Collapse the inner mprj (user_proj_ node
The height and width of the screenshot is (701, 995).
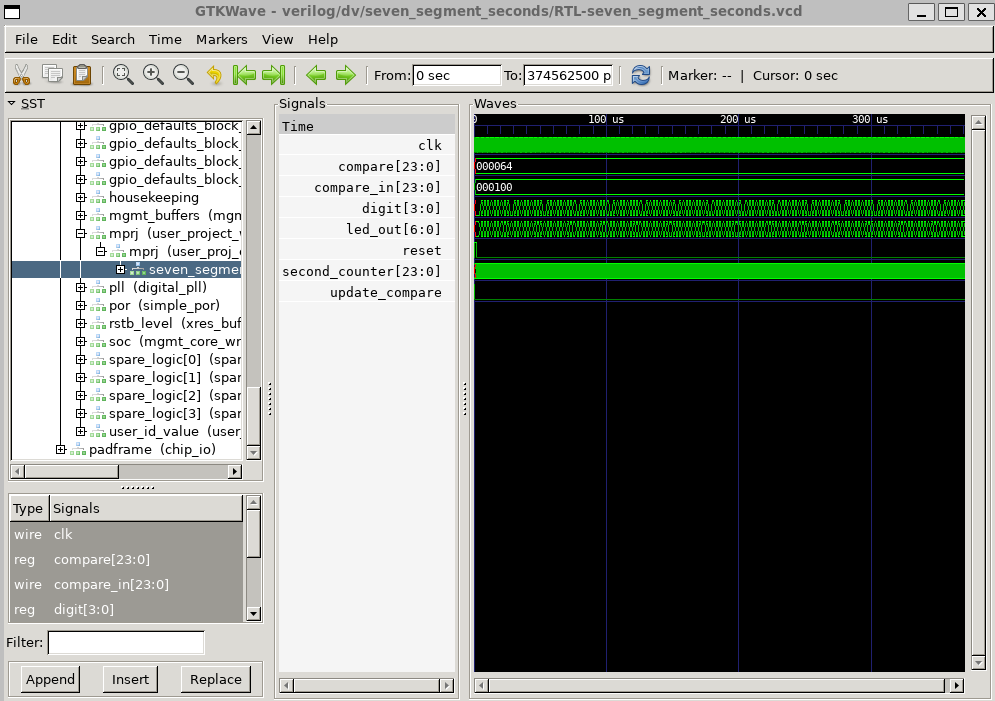click(100, 251)
